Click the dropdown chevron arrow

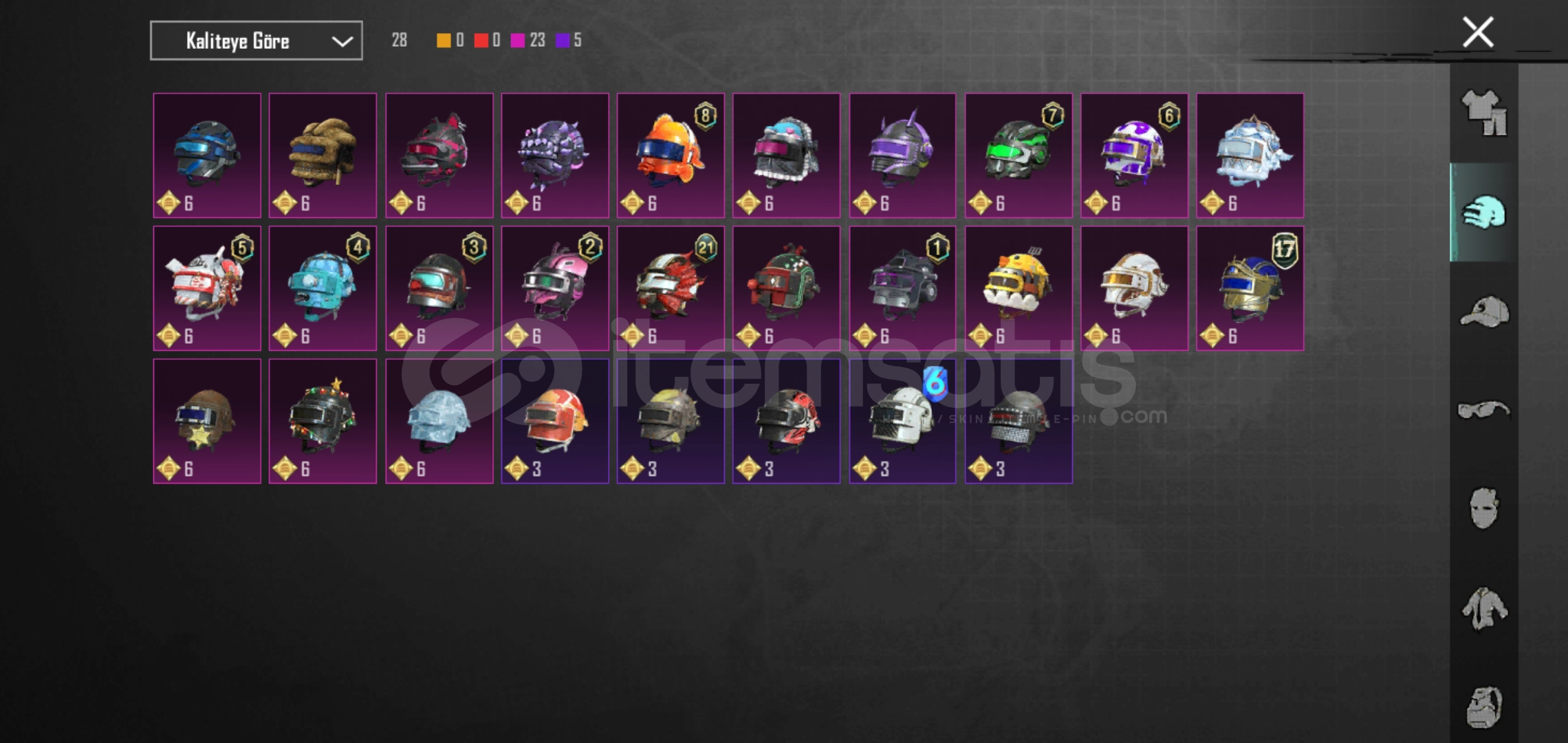click(x=342, y=41)
